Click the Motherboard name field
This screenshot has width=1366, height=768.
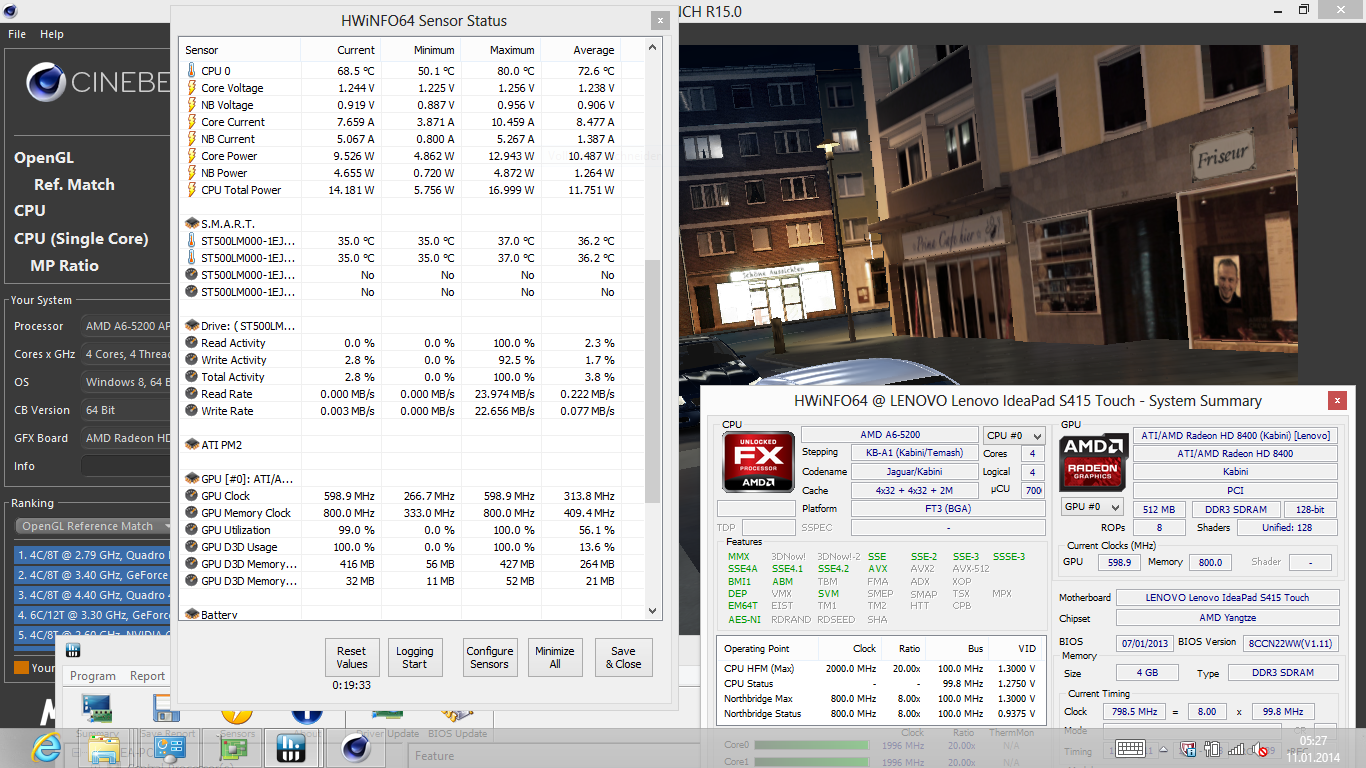point(1227,597)
